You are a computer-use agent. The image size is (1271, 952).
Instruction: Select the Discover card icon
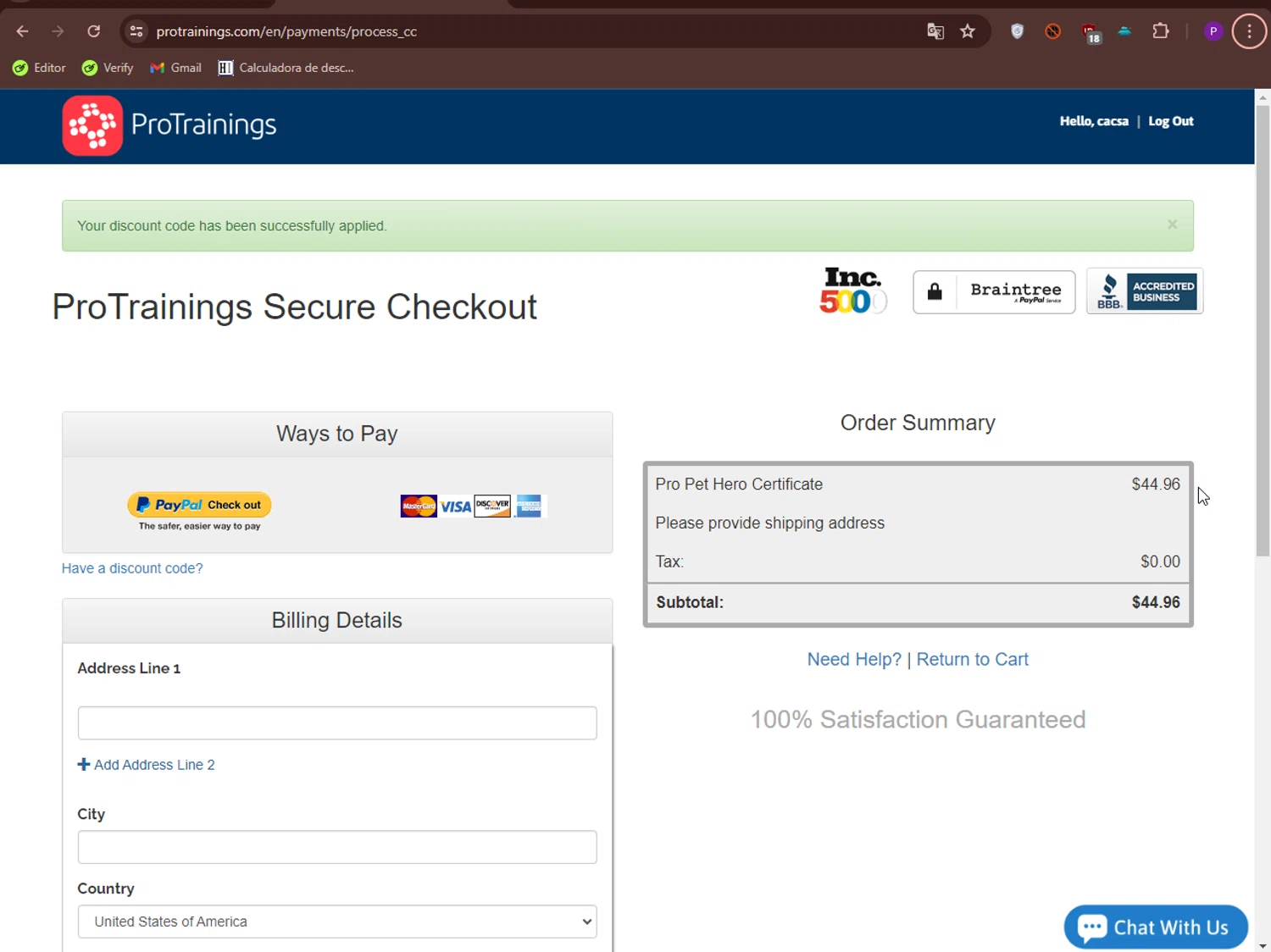(x=492, y=506)
